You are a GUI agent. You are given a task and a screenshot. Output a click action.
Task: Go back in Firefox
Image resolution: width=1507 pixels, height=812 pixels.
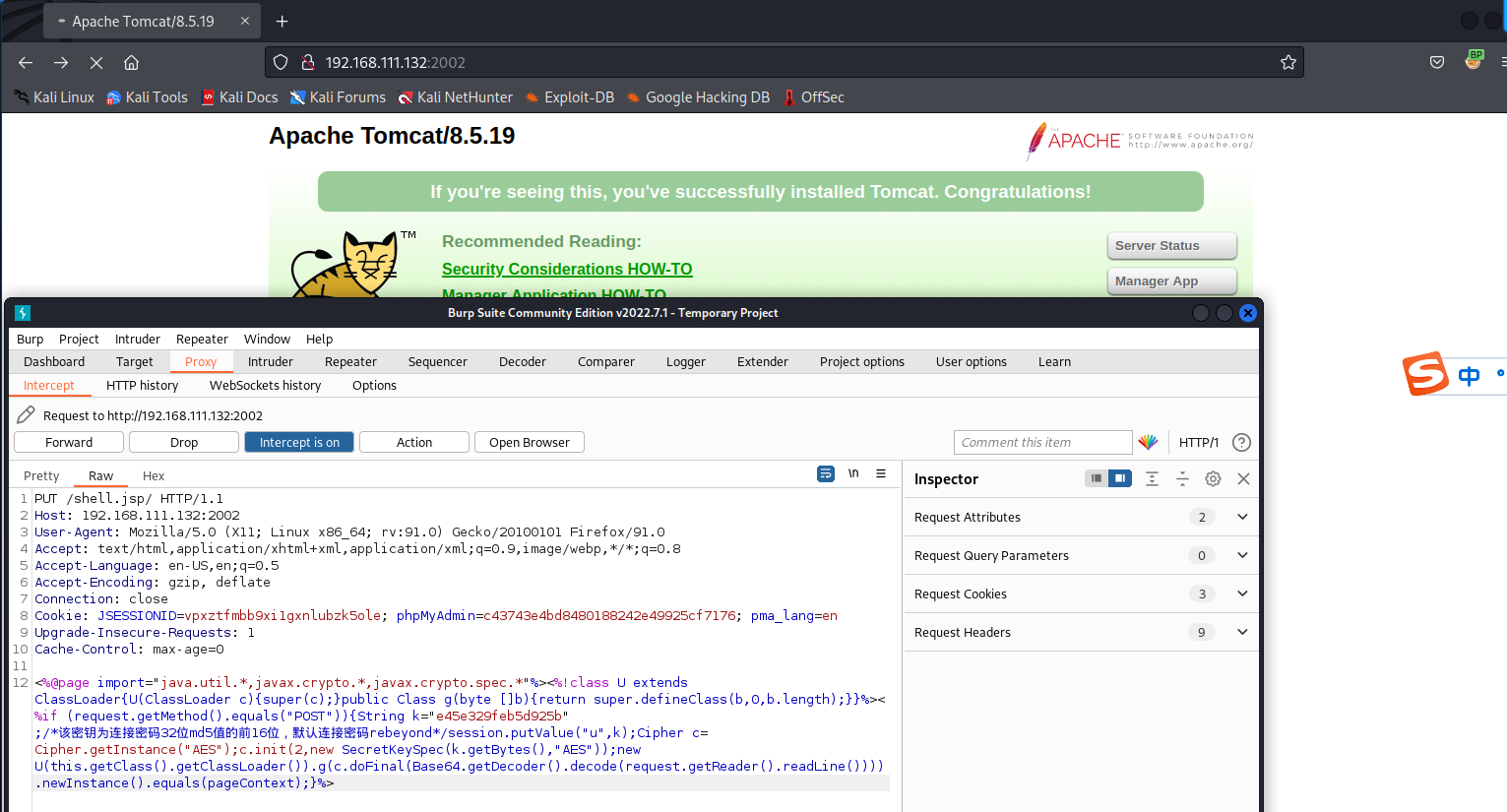click(26, 62)
